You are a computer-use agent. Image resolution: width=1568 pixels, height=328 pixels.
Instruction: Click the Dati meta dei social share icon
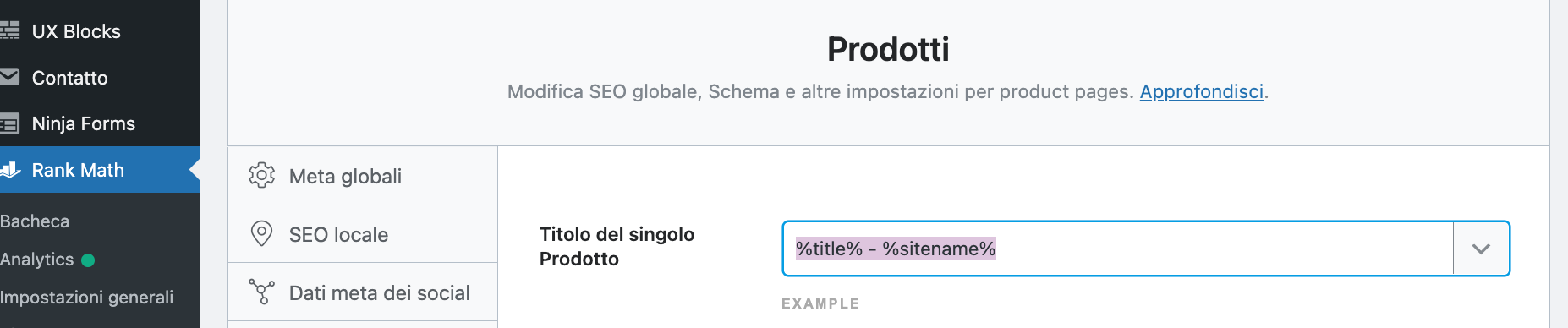(261, 292)
